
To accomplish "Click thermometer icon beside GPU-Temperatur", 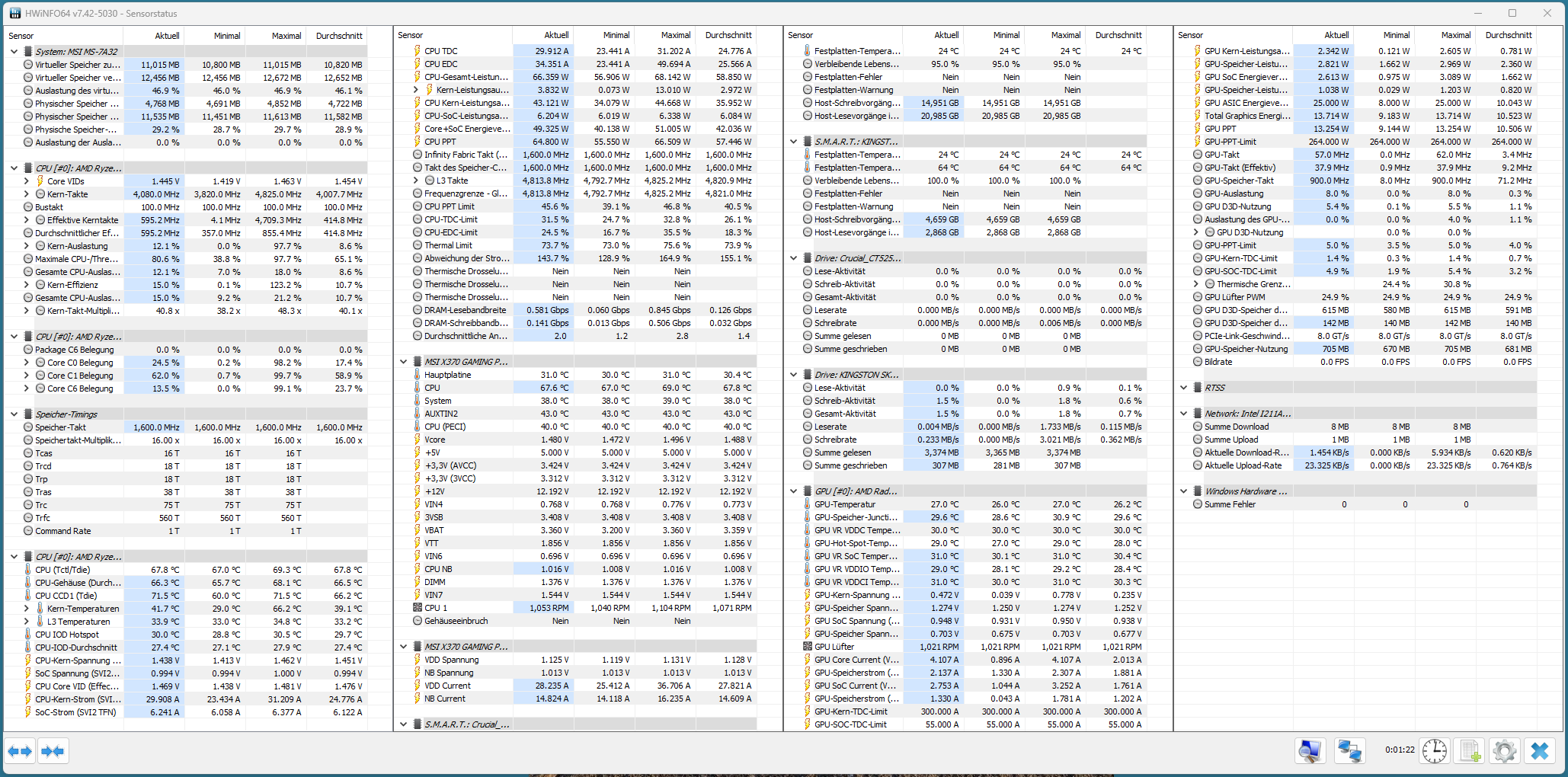I will [807, 504].
